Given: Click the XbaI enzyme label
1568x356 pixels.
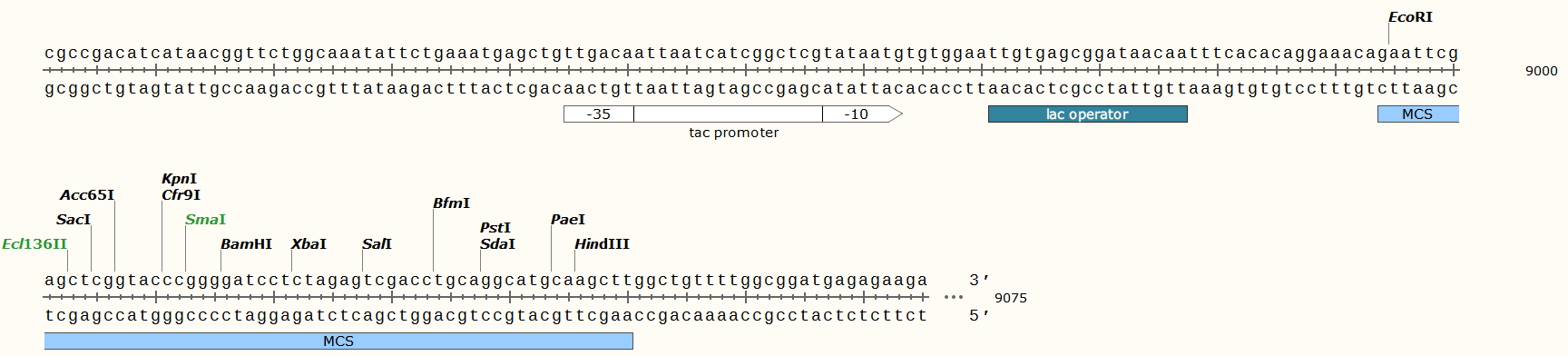Looking at the screenshot, I should (309, 244).
